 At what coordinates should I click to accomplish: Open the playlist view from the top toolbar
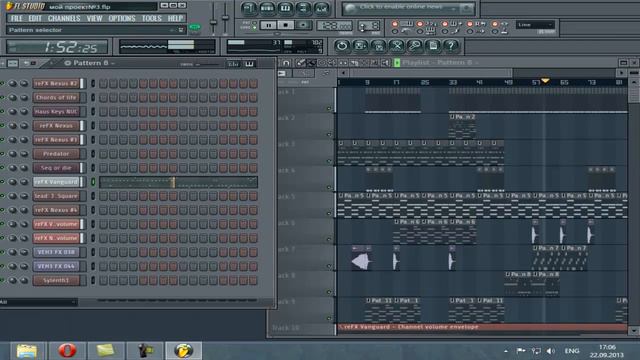249,8
